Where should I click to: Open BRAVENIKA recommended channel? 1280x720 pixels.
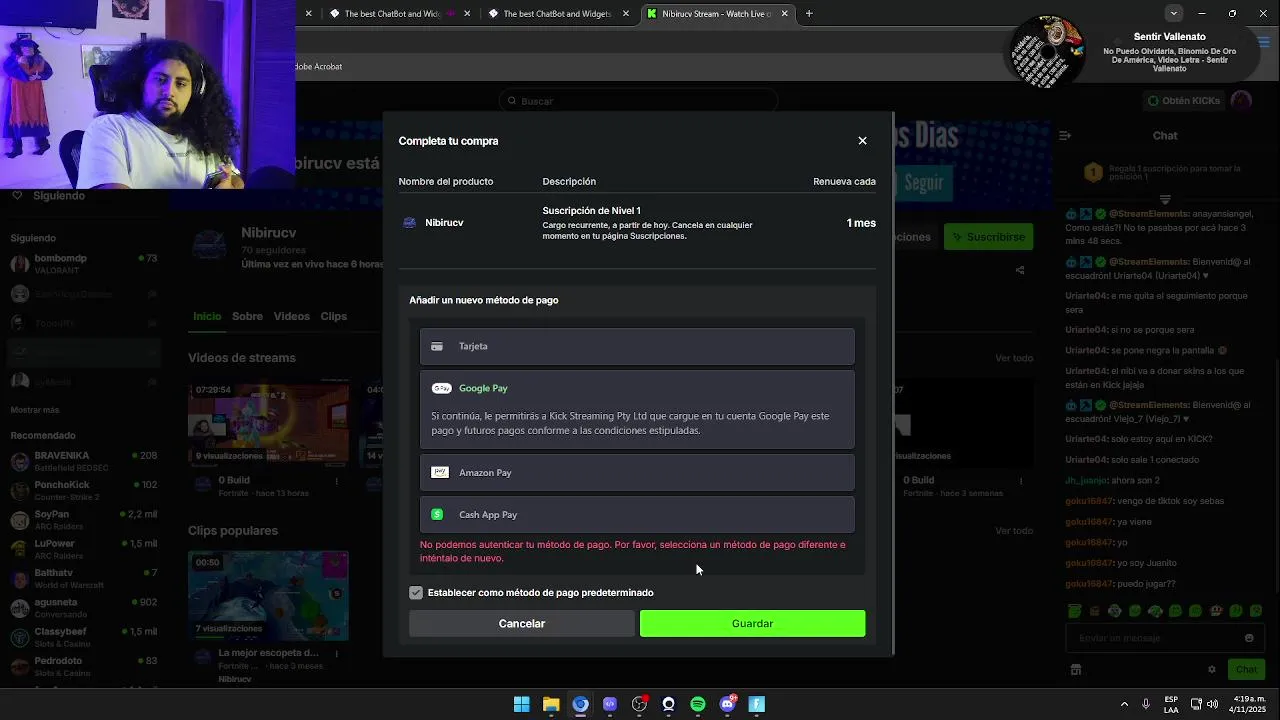(85, 461)
